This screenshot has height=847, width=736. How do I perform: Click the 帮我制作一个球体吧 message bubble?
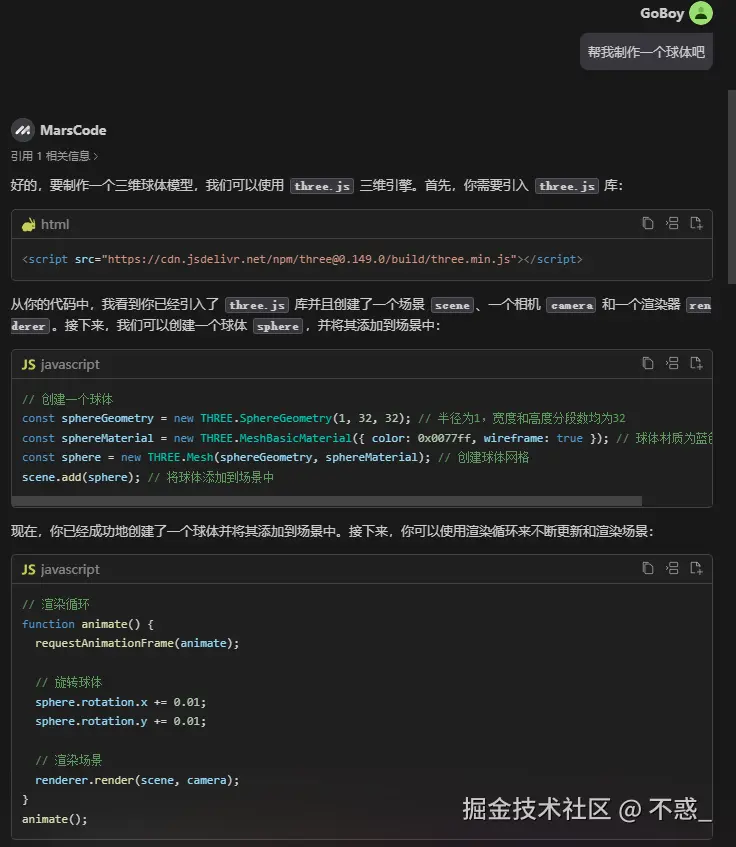coord(646,52)
